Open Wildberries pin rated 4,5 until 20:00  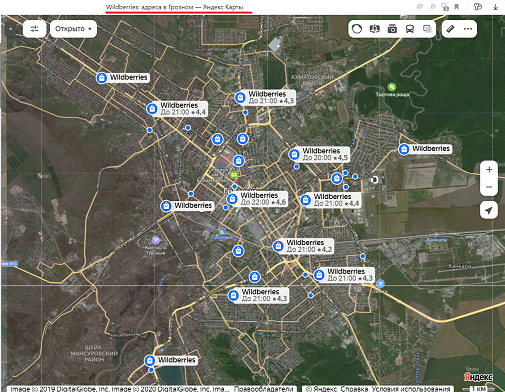click(294, 154)
